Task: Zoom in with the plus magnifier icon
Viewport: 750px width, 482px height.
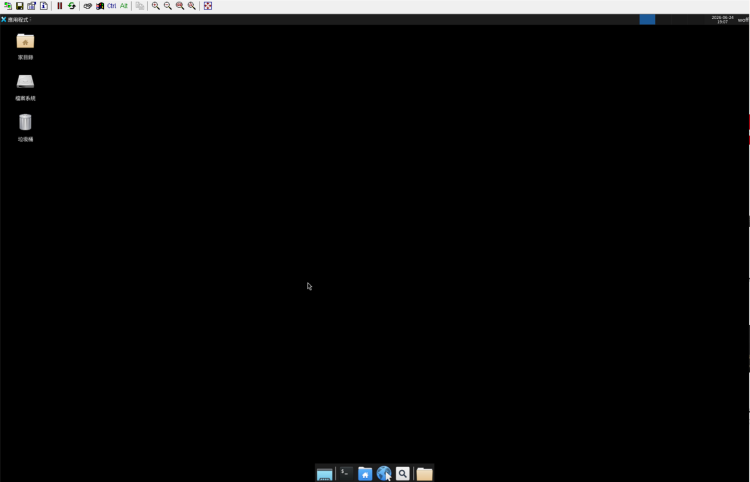Action: pos(155,6)
